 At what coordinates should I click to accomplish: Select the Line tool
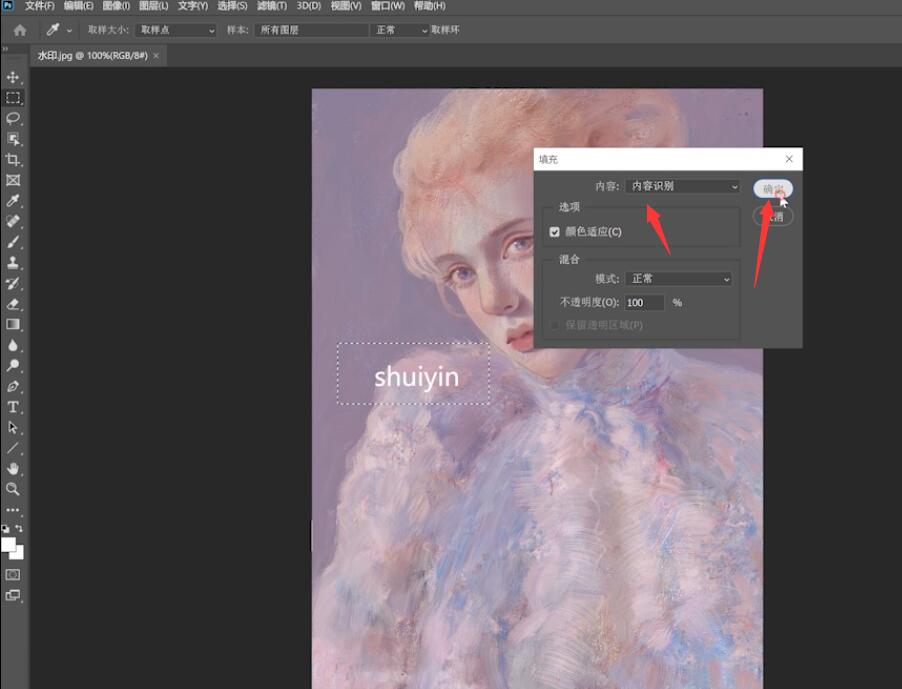coord(13,449)
